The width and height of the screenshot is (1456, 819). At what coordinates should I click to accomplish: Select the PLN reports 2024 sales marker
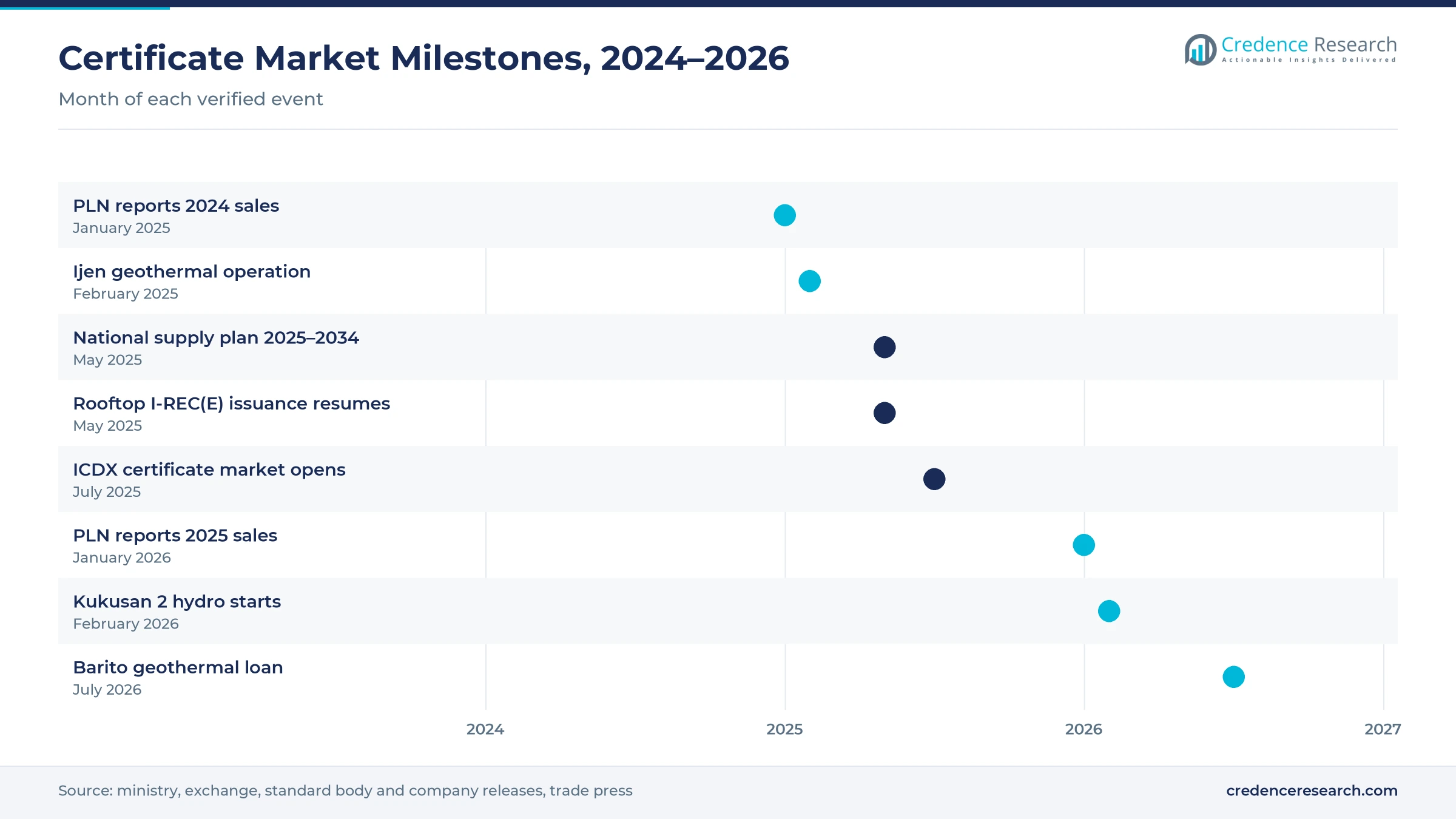point(784,215)
